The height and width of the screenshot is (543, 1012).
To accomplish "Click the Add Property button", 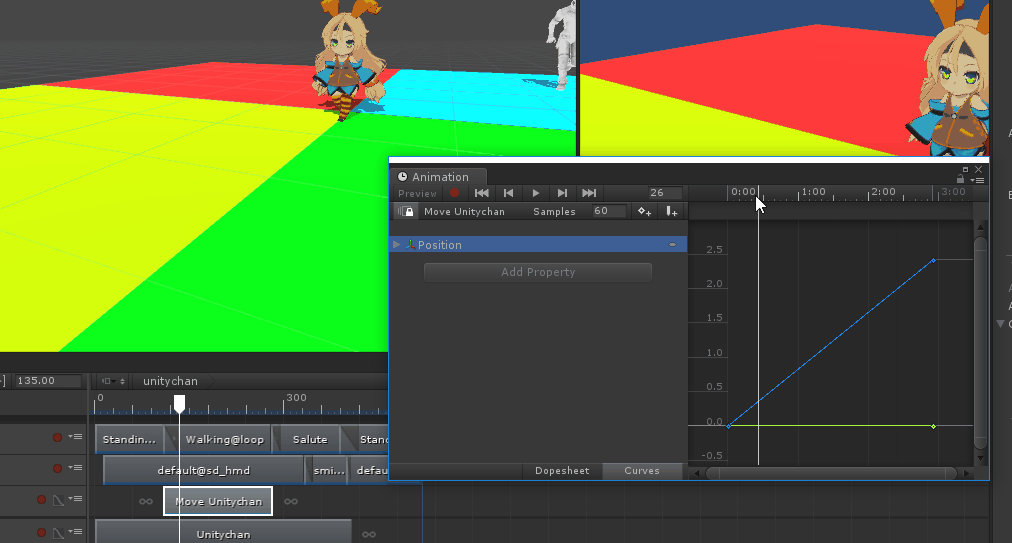I will (538, 272).
